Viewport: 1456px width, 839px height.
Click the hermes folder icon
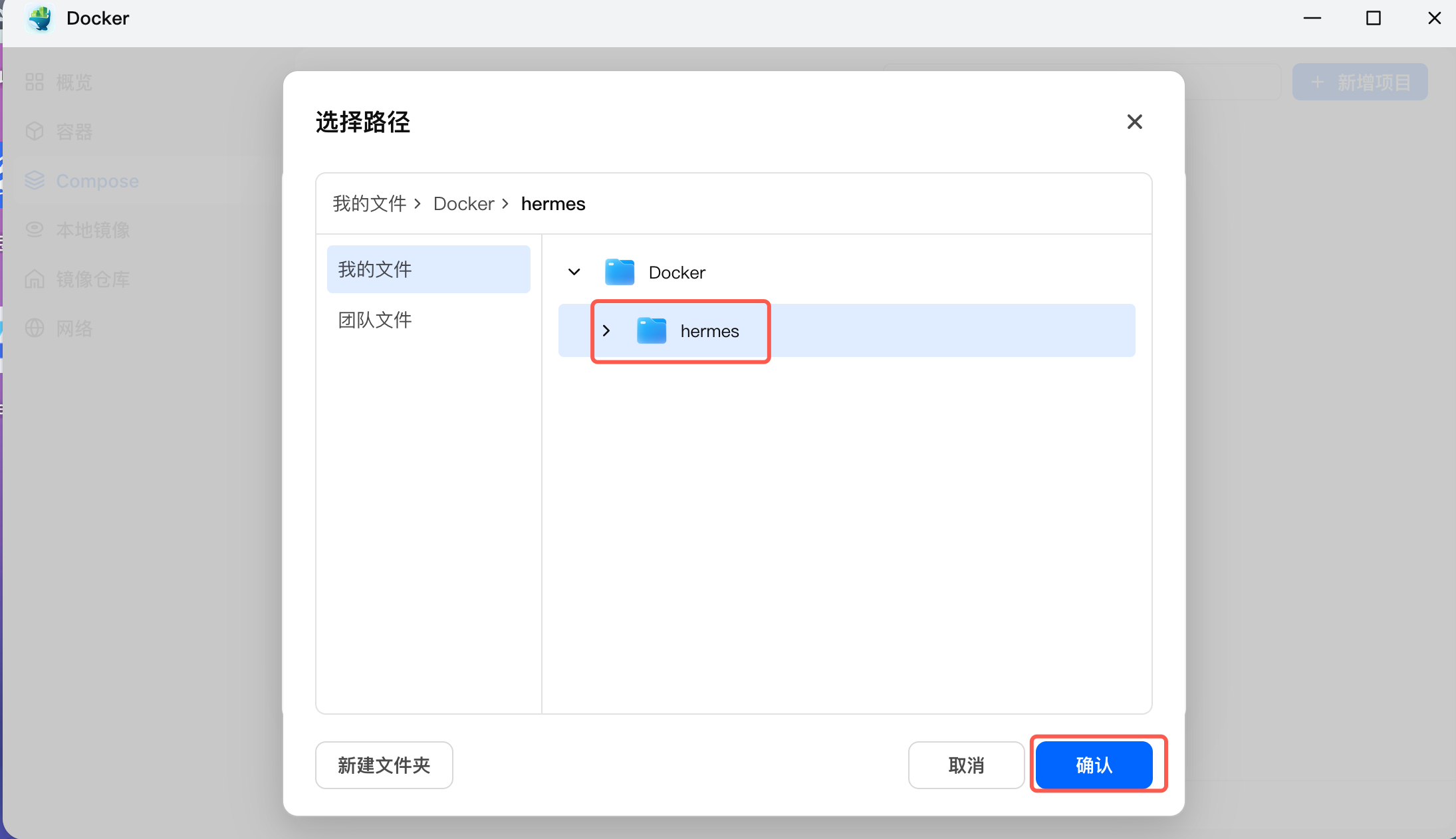pyautogui.click(x=651, y=330)
